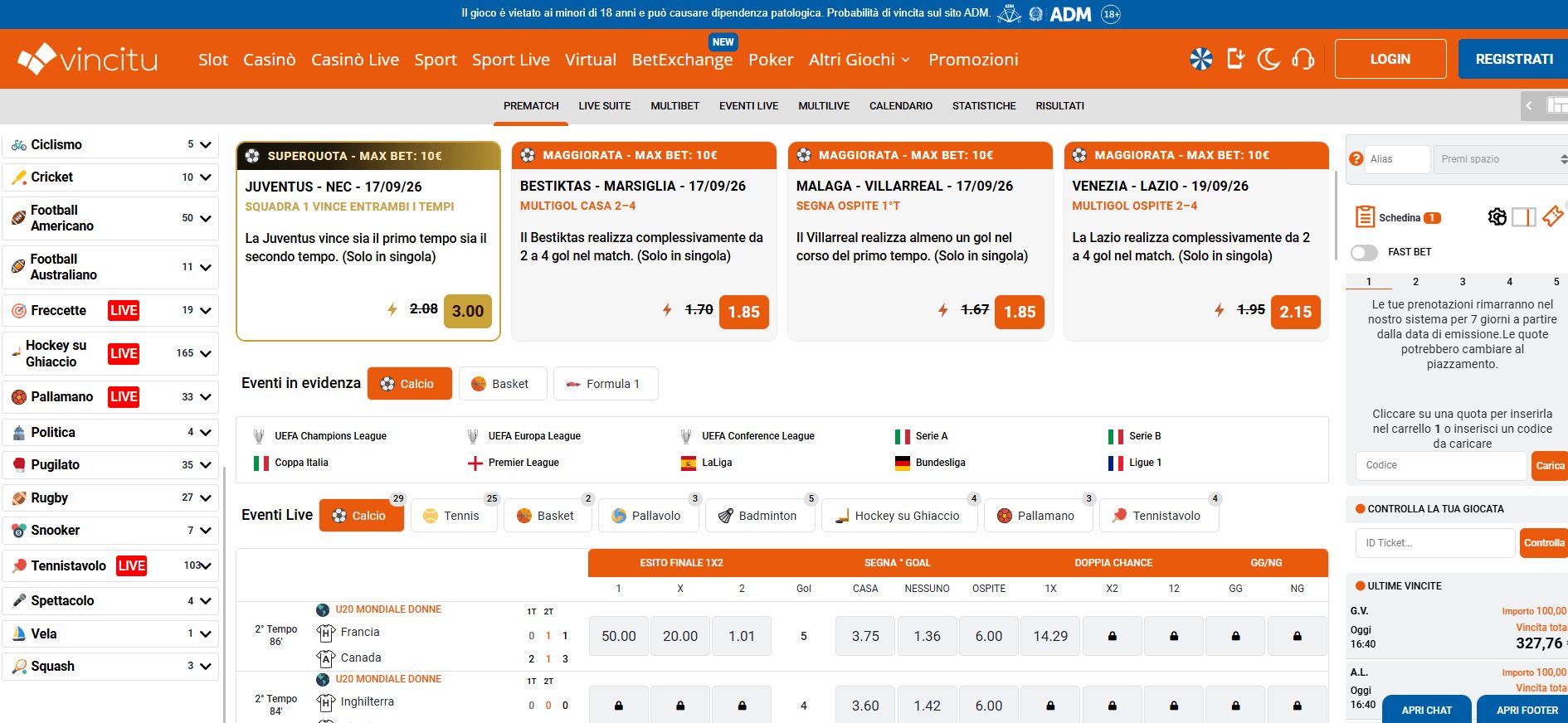Open the mobile app download icon
Image resolution: width=1568 pixels, height=723 pixels.
point(1235,59)
